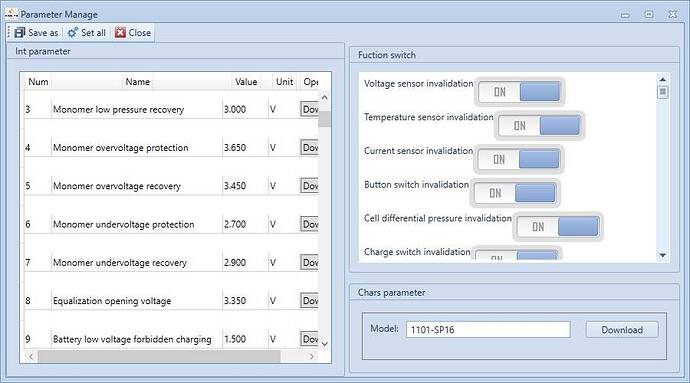This screenshot has width=690, height=383.
Task: Click Download button for Monomer low pressure recovery
Action: 310,109
